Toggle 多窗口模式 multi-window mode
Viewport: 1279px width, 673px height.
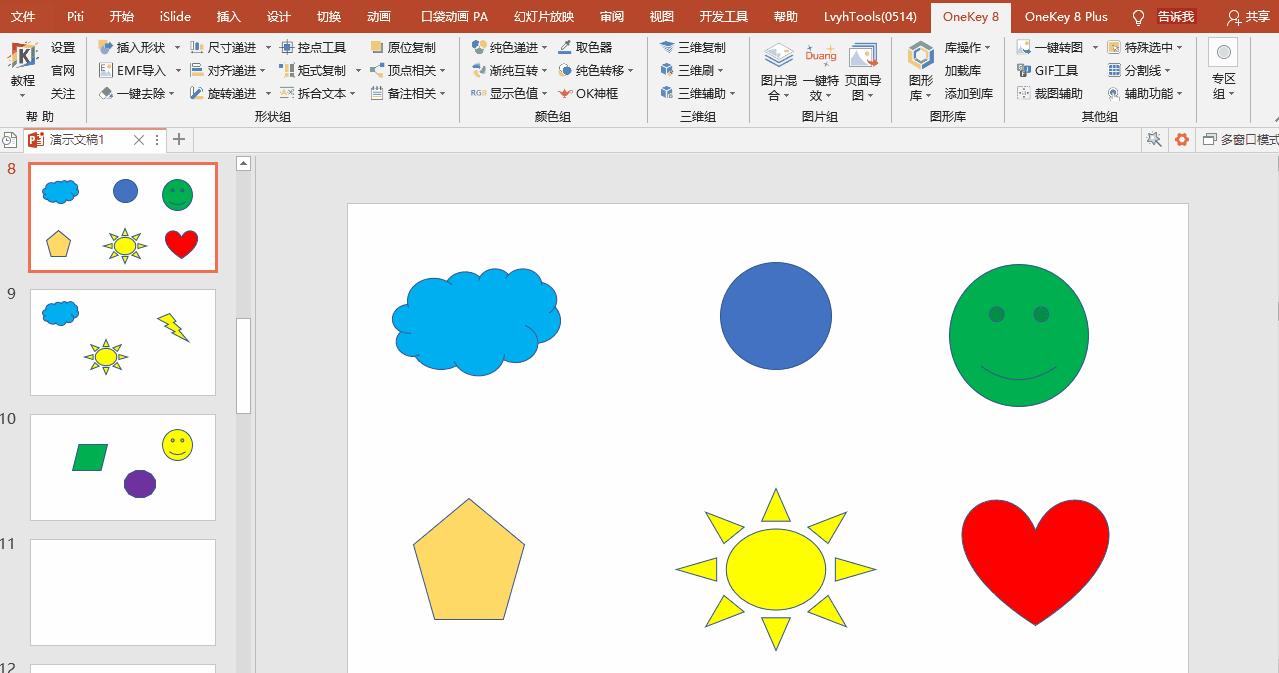pyautogui.click(x=1240, y=139)
